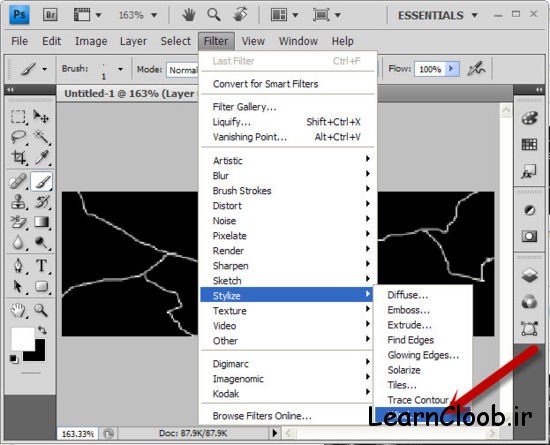The height and width of the screenshot is (445, 550).
Task: Select the Clone Stamp tool
Action: coord(18,202)
